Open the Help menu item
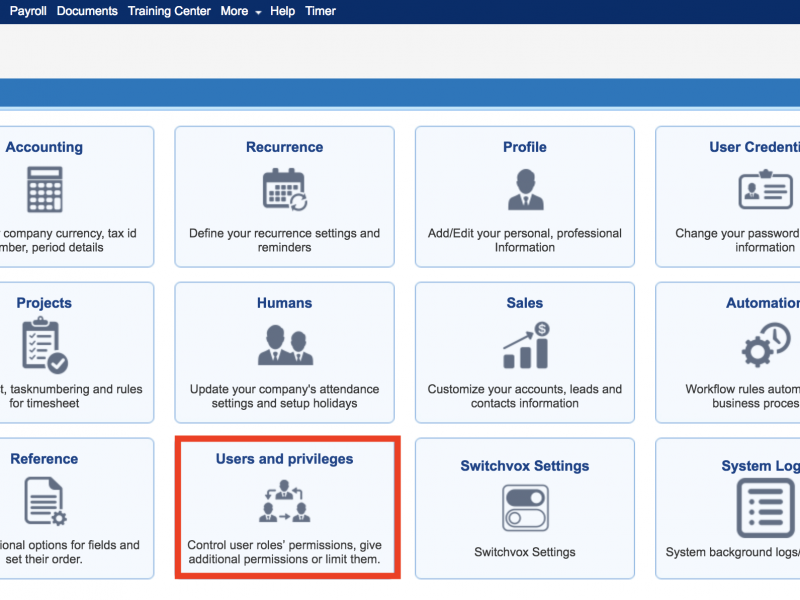 pos(283,11)
